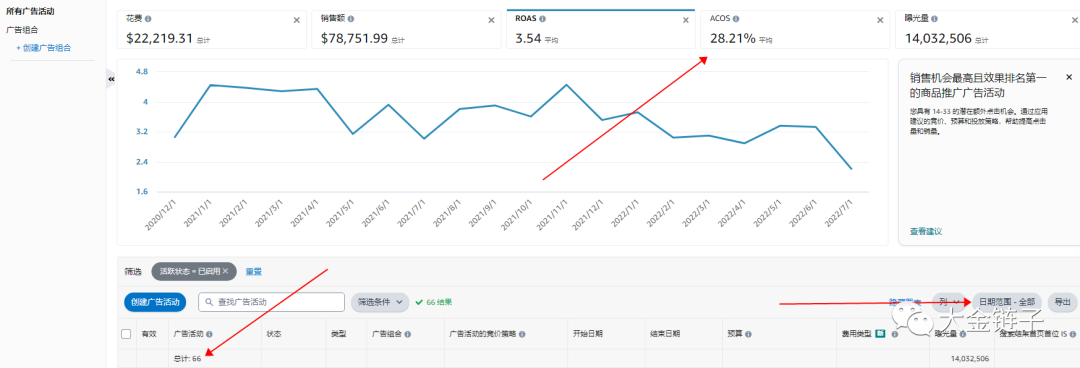Screen dimensions: 1080x368
Task: Click the info icon next to ROAS
Action: pyautogui.click(x=543, y=19)
